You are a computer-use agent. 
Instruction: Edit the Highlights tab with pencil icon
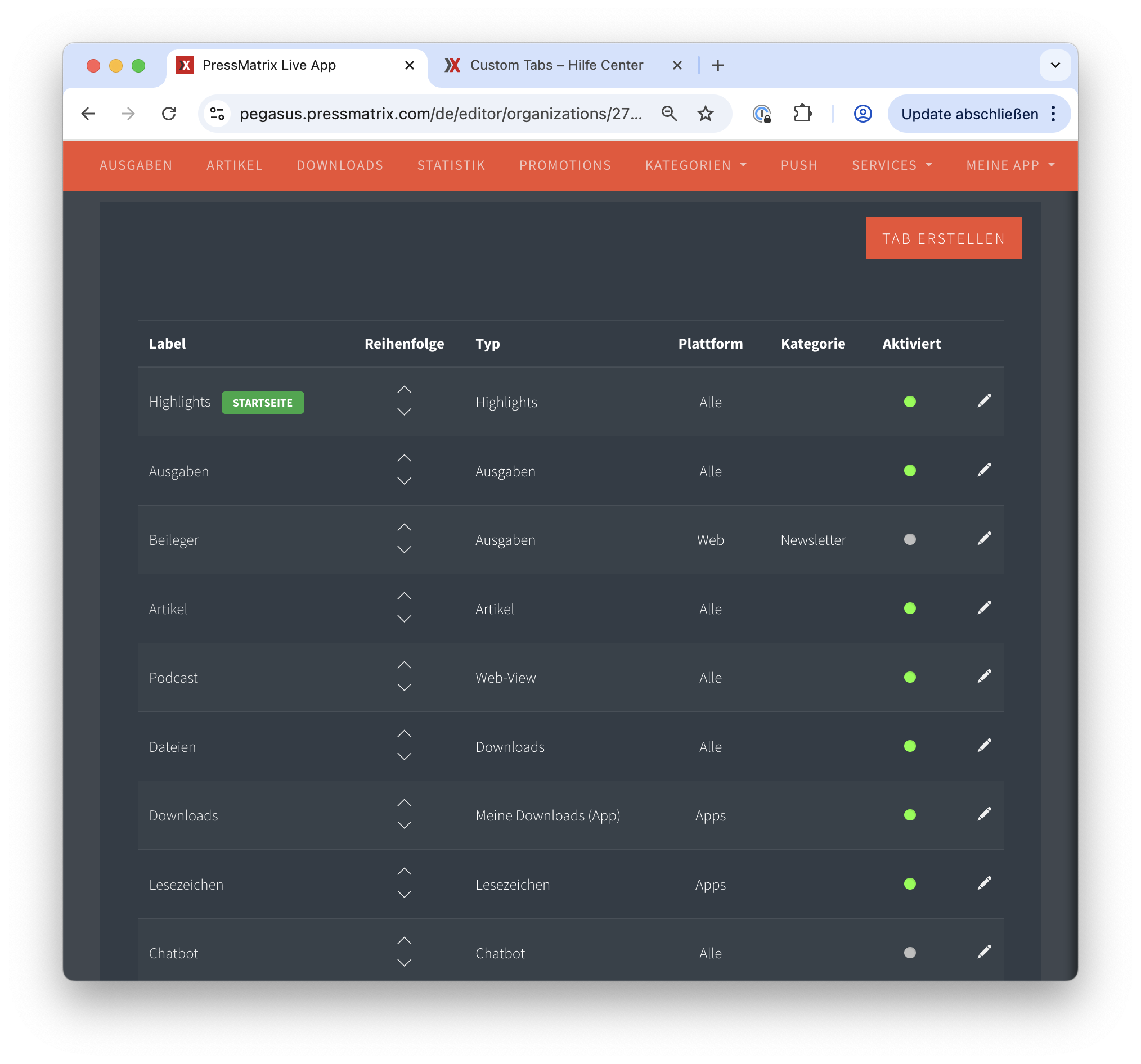983,400
